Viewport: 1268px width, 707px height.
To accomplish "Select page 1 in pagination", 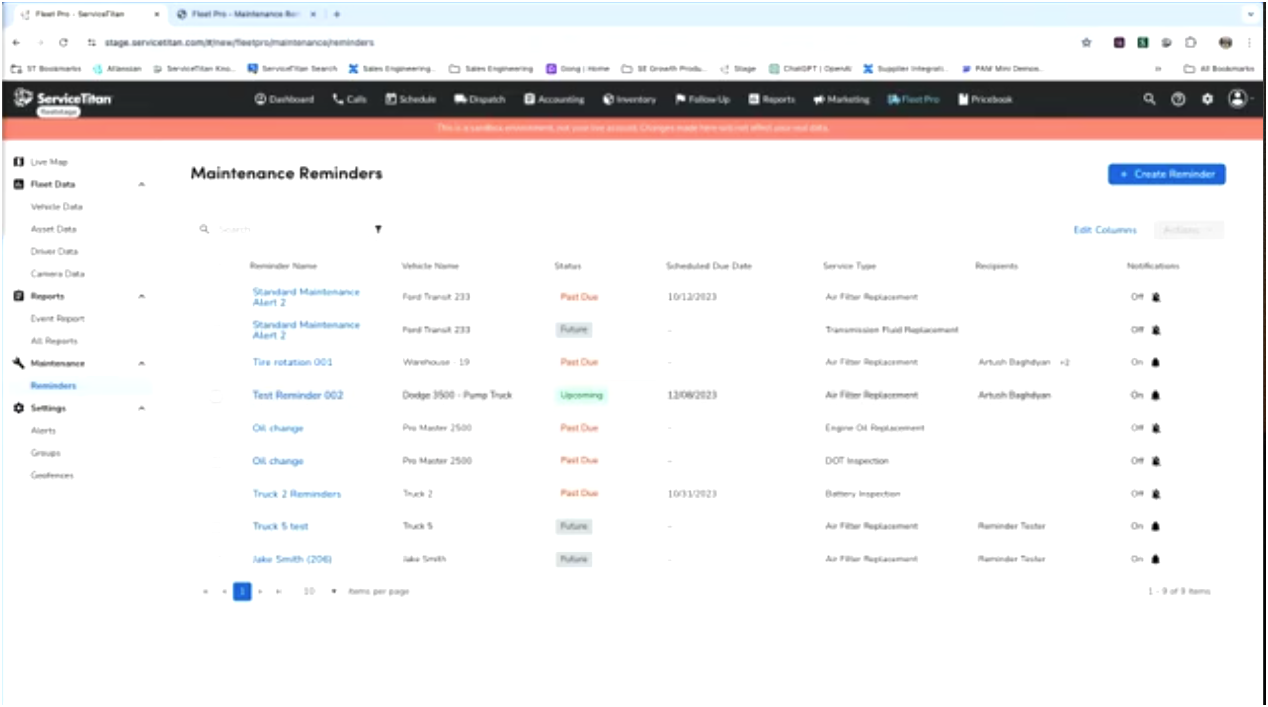I will pos(242,591).
